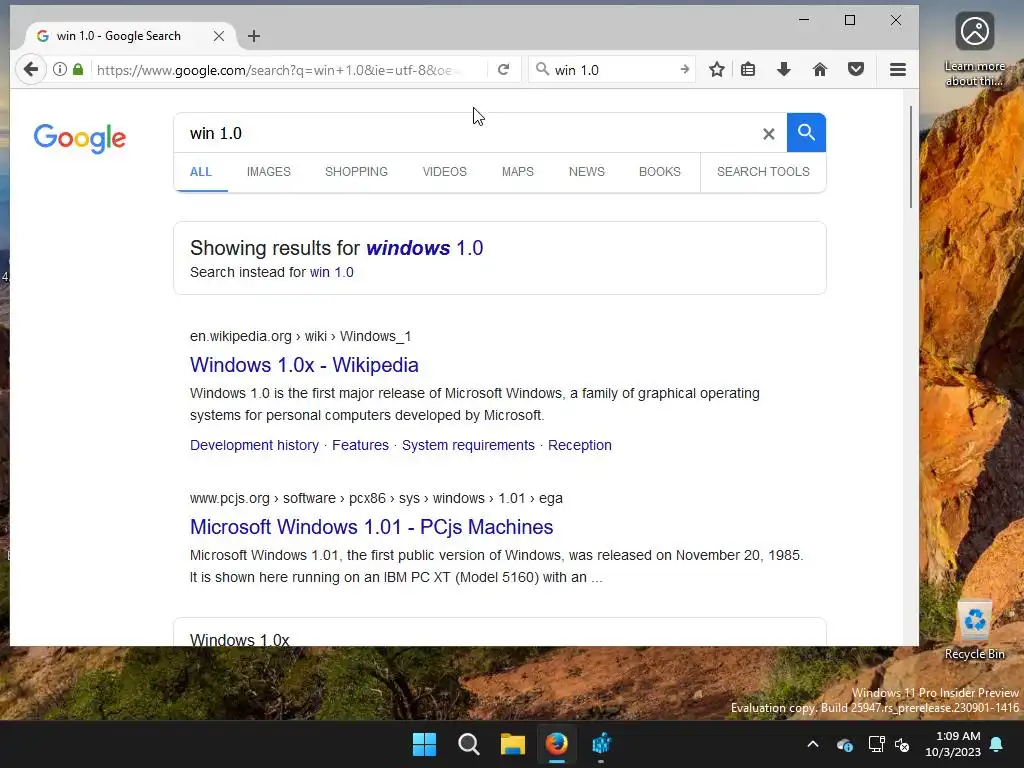
Task: Open site information icon in address bar
Action: click(59, 69)
